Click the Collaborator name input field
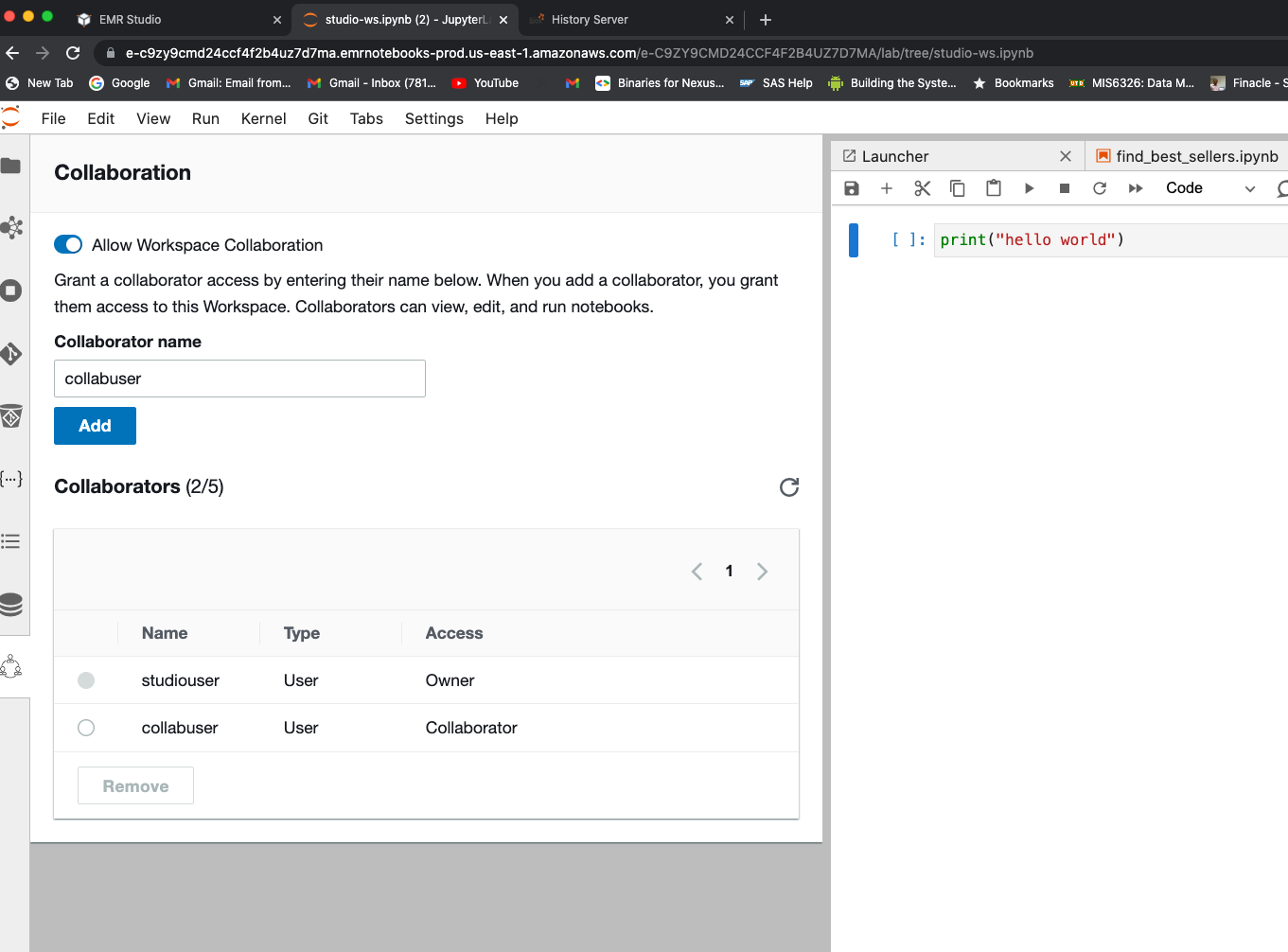 pos(239,379)
